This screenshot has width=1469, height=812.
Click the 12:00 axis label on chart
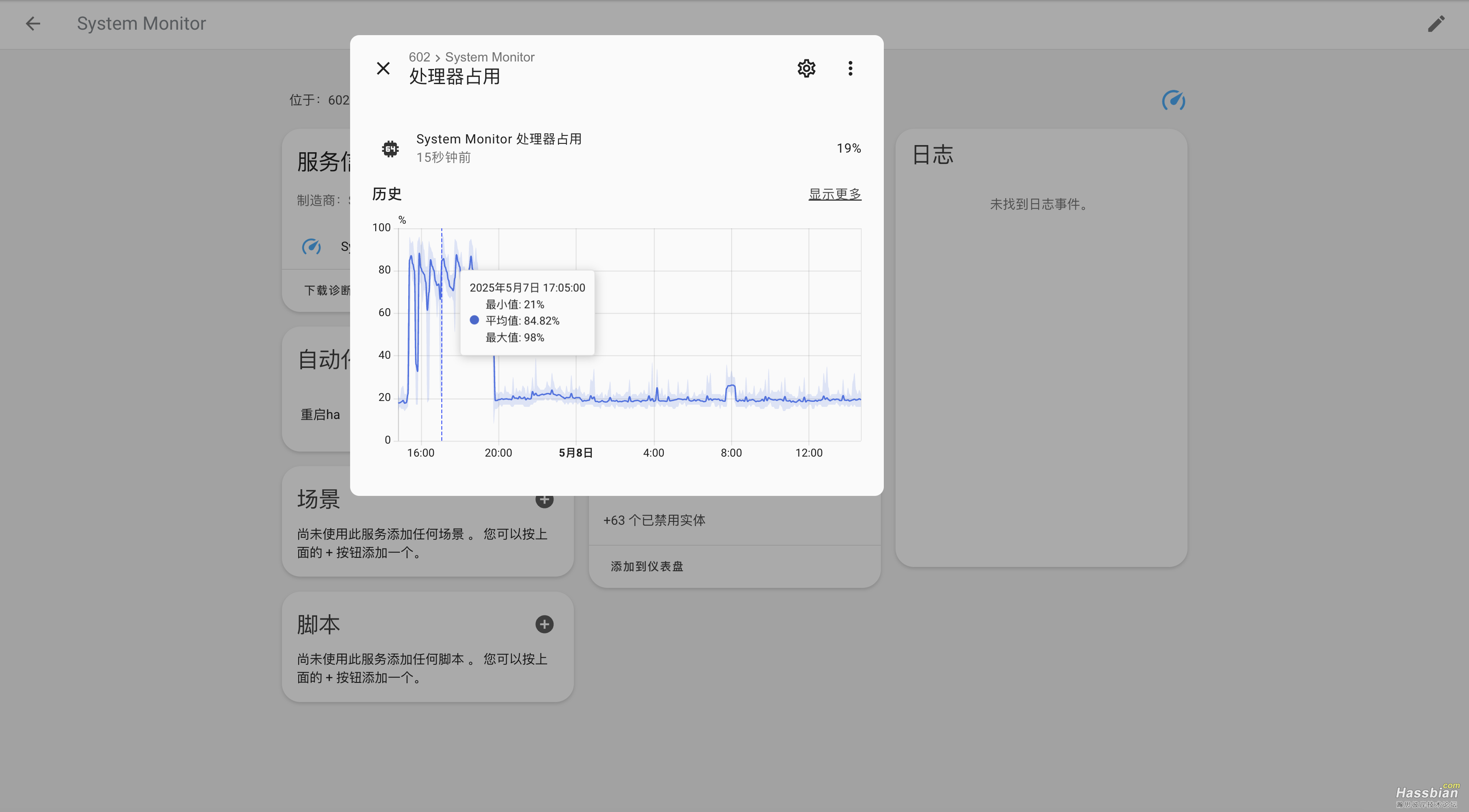[x=809, y=453]
